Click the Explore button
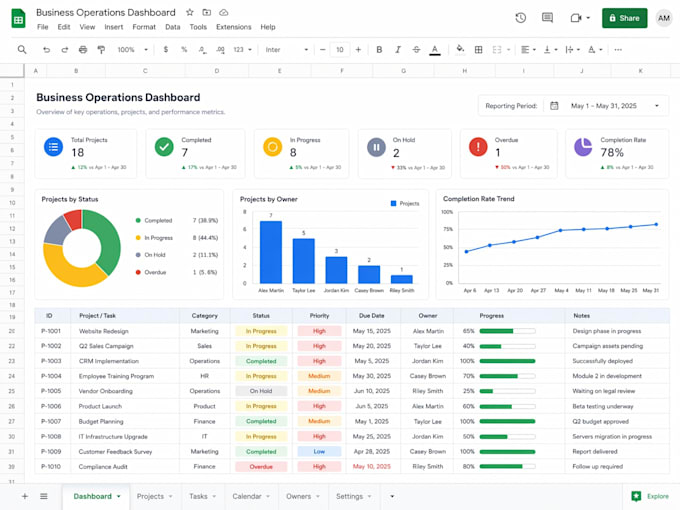This screenshot has height=510, width=680. (x=650, y=496)
